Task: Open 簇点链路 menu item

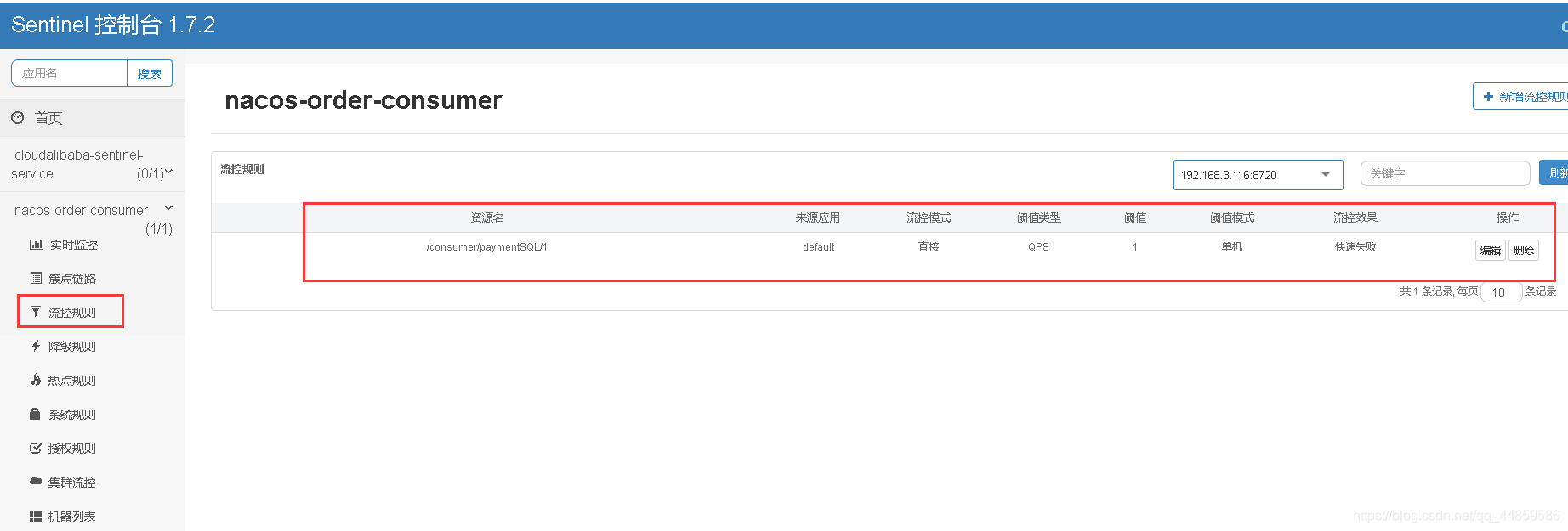Action: click(72, 279)
